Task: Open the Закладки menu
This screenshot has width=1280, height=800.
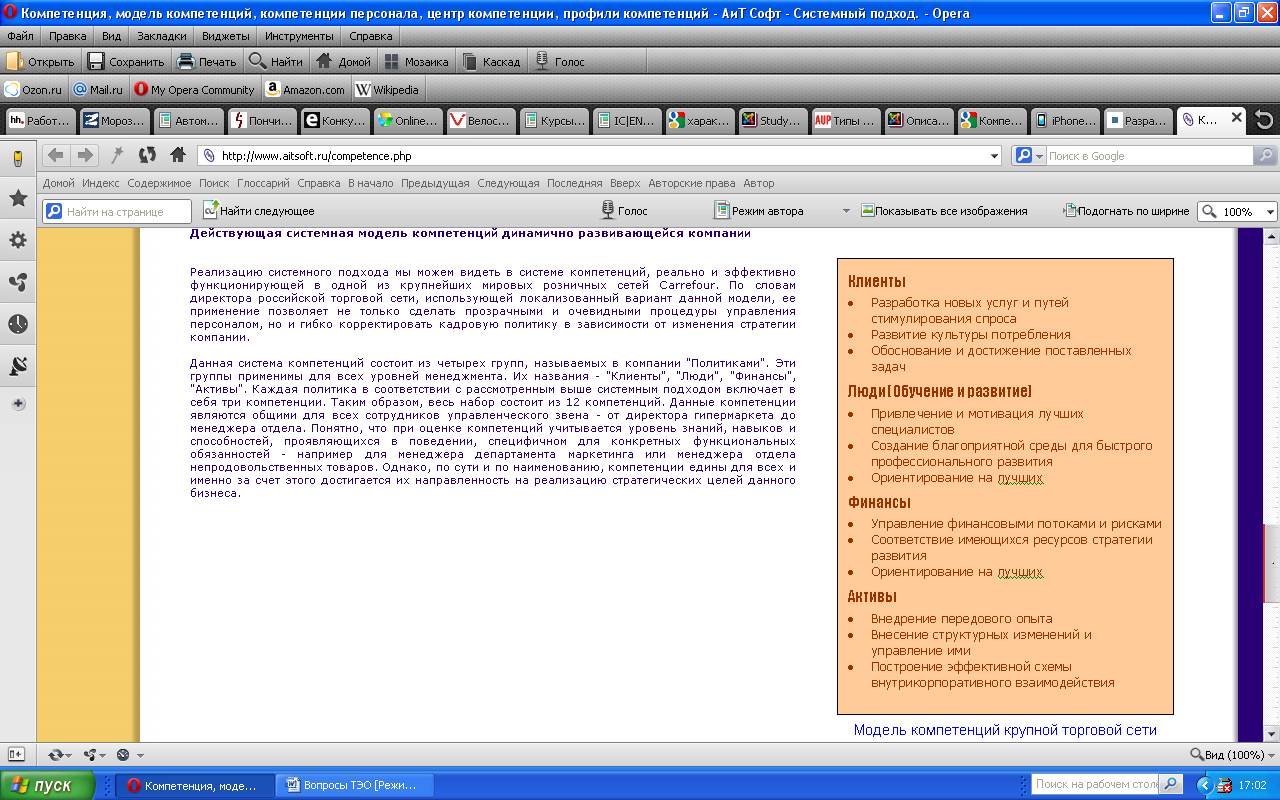Action: [161, 36]
